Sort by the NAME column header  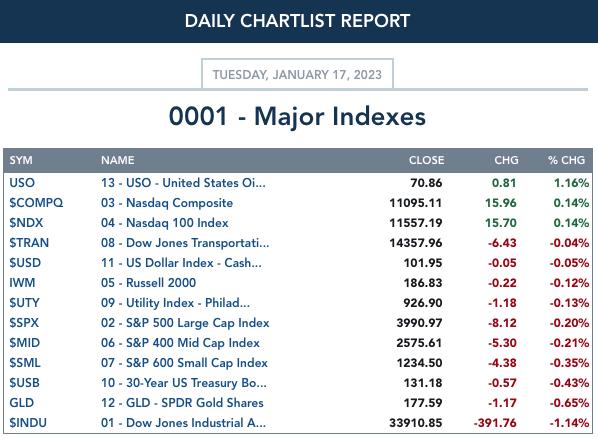point(117,160)
